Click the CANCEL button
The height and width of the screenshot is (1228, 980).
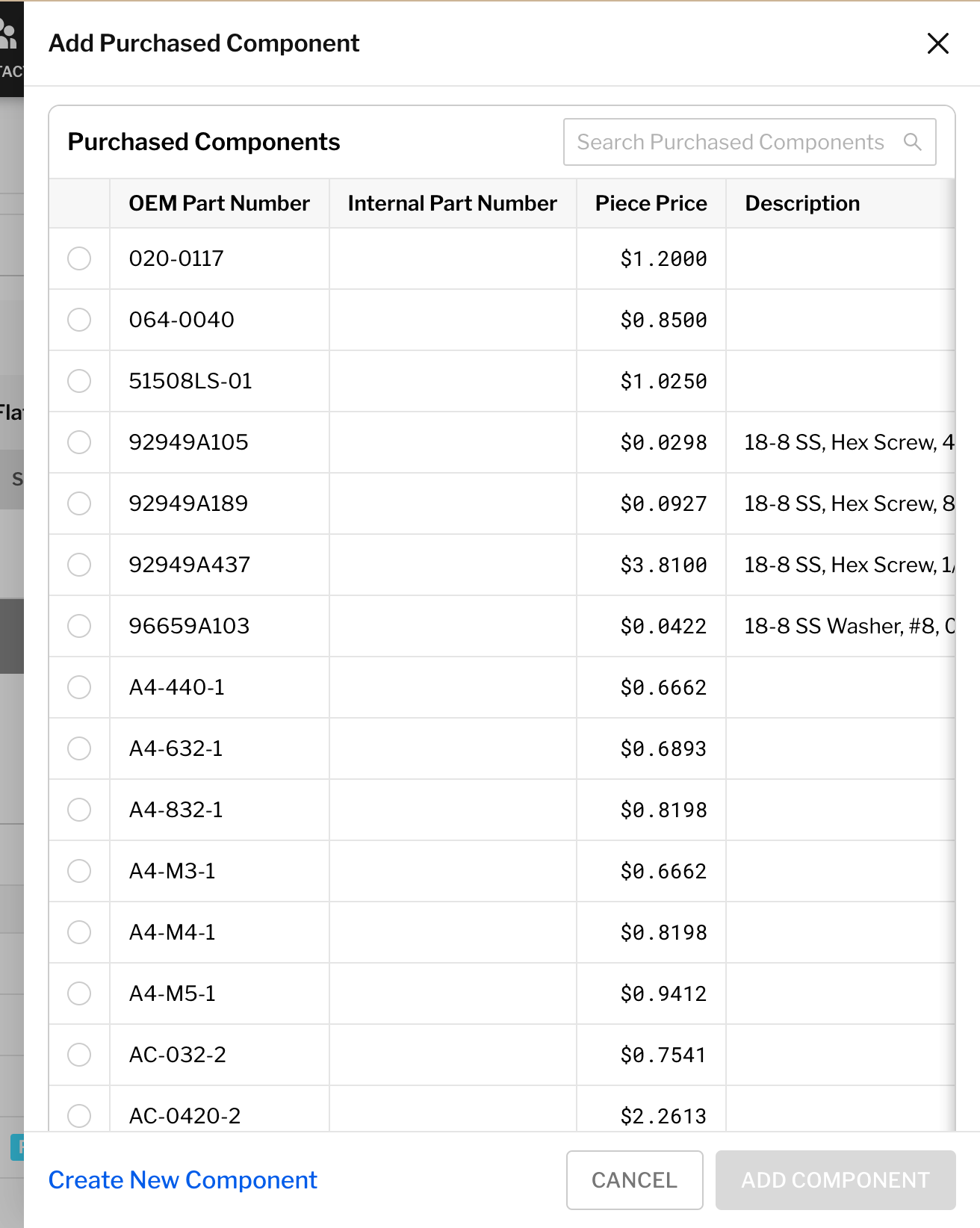tap(634, 1180)
